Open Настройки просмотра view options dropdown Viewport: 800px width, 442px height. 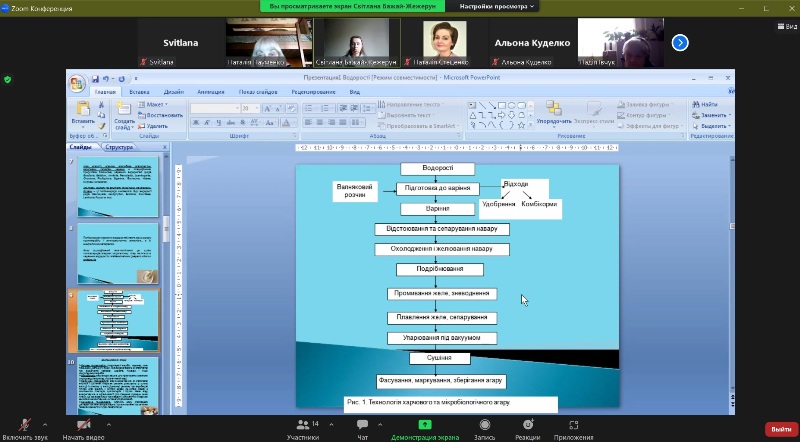[x=496, y=6]
